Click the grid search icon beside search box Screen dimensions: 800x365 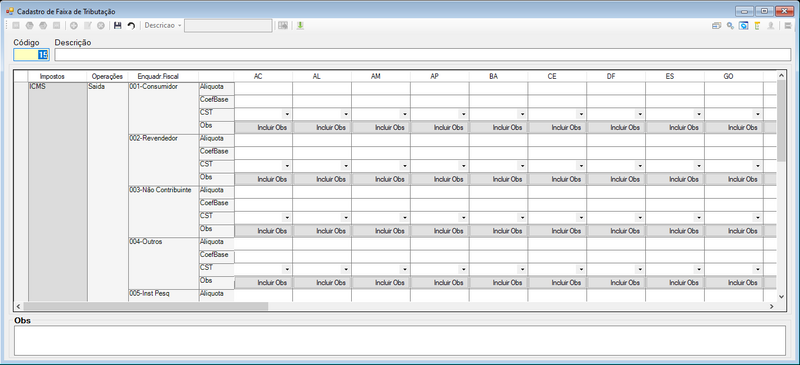point(283,26)
